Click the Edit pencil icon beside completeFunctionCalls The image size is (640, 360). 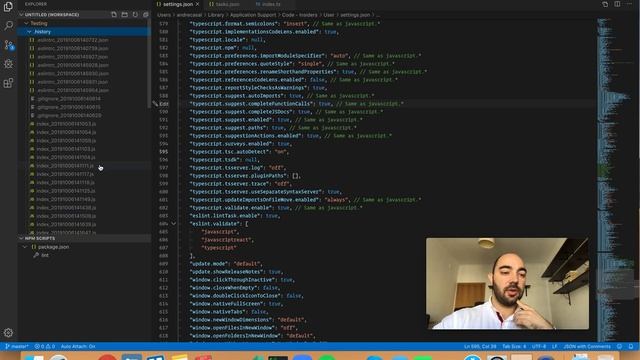click(155, 104)
